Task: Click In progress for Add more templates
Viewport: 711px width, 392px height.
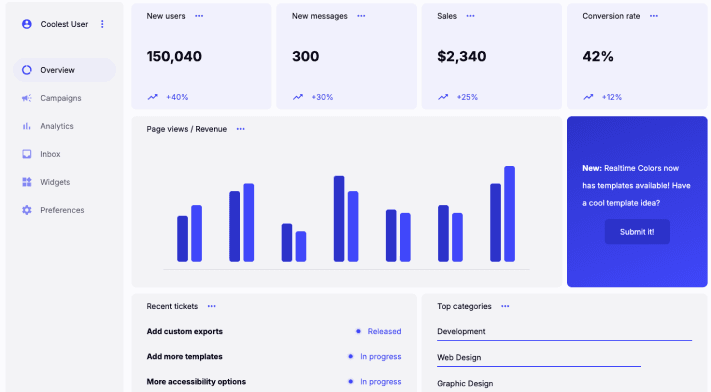Action: (380, 357)
